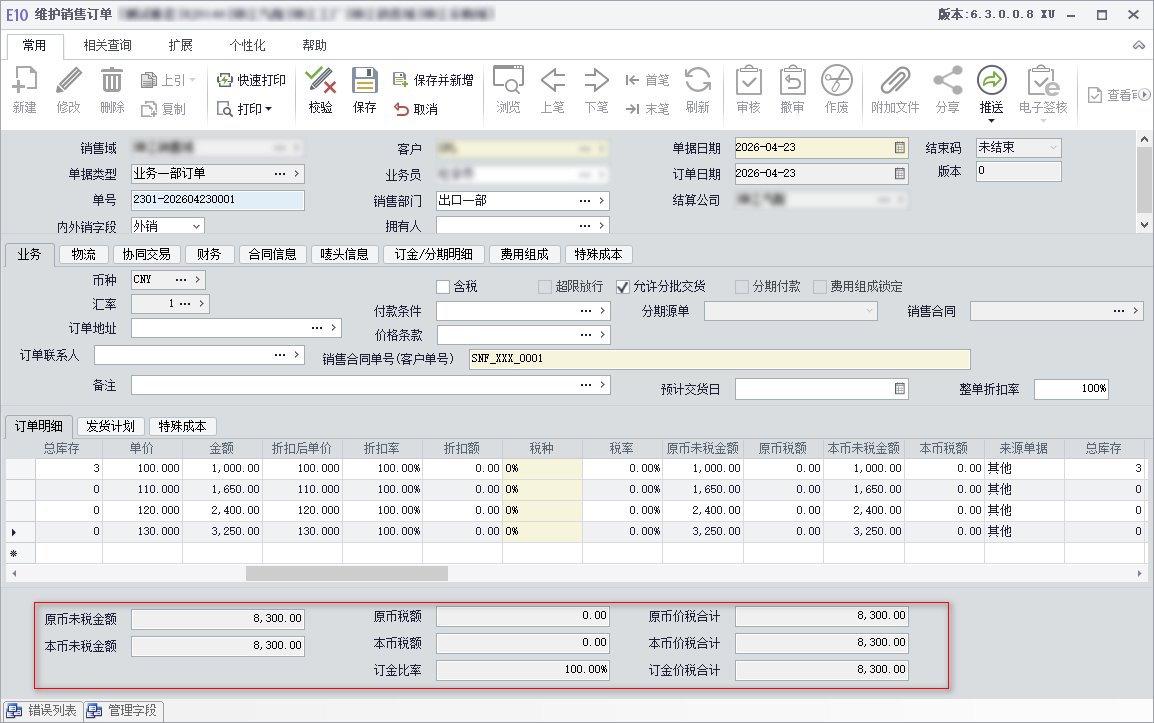Open the 相关查询 ribbon tab
Screen dimensions: 1154x723
pos(107,46)
